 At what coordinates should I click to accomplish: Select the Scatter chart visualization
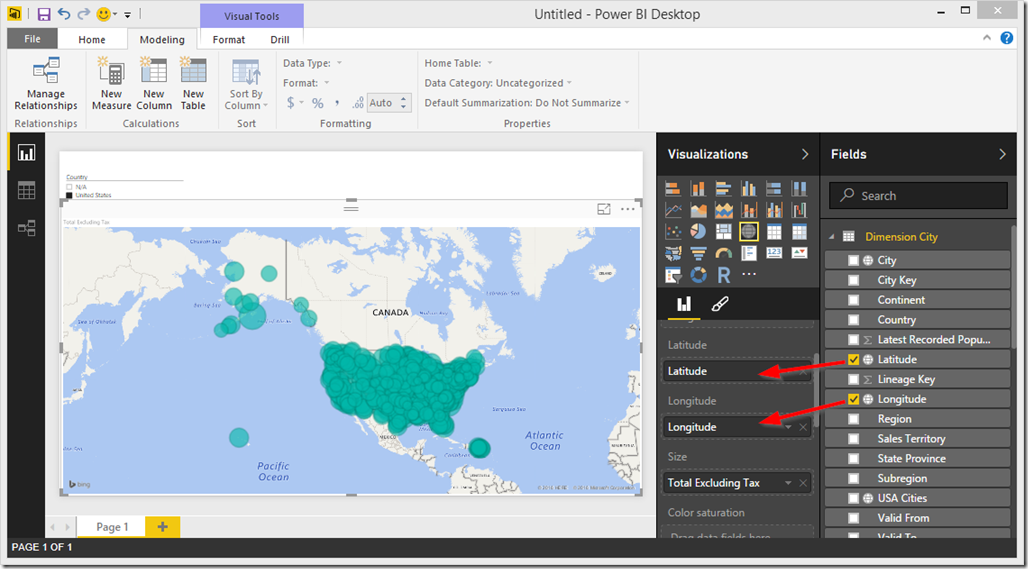coord(673,231)
